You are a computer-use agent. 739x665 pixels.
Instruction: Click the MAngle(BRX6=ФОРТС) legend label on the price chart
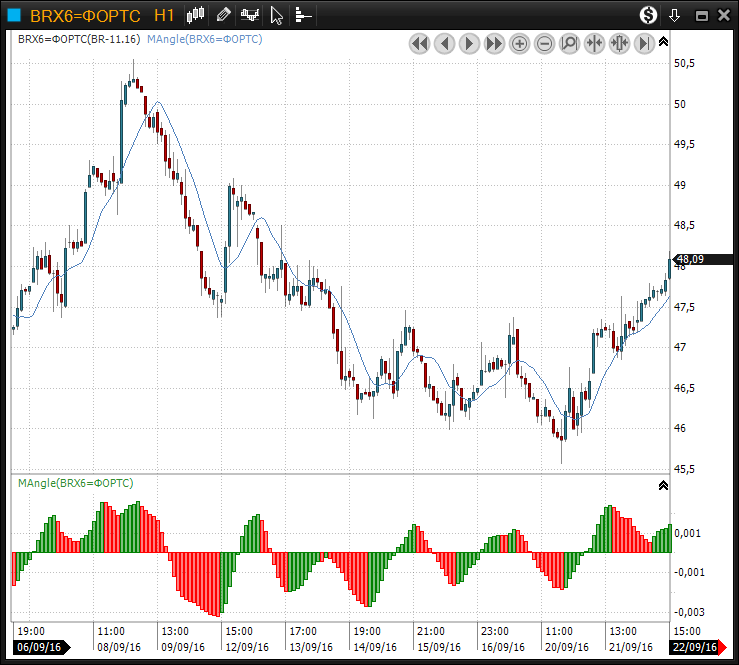point(204,39)
